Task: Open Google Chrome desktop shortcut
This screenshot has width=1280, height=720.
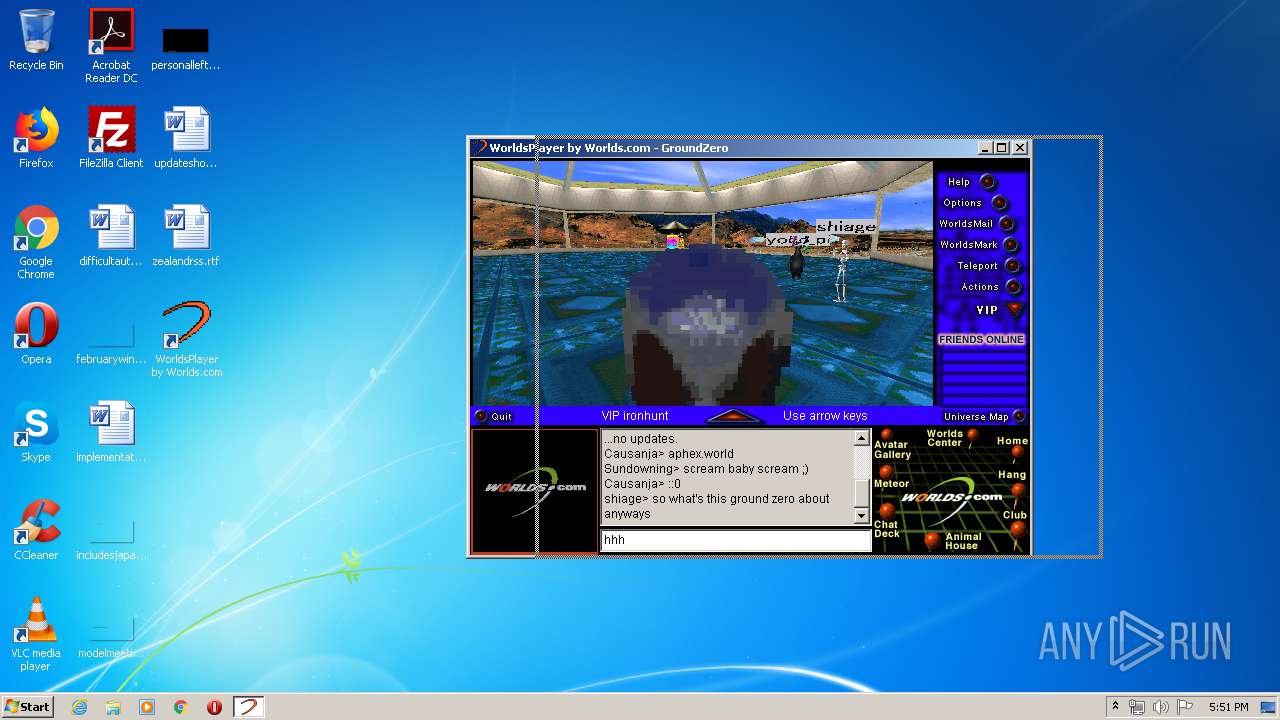Action: [36, 242]
